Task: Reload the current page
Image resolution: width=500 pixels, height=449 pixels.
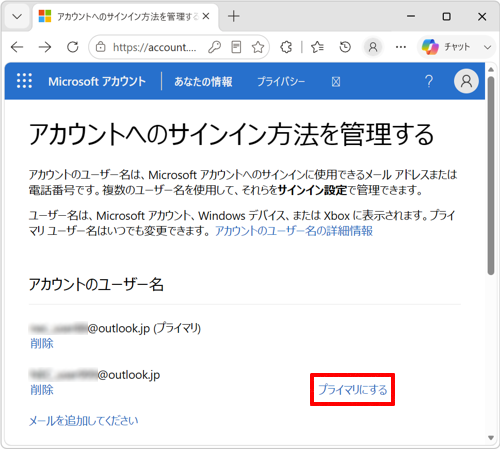Action: [x=73, y=47]
